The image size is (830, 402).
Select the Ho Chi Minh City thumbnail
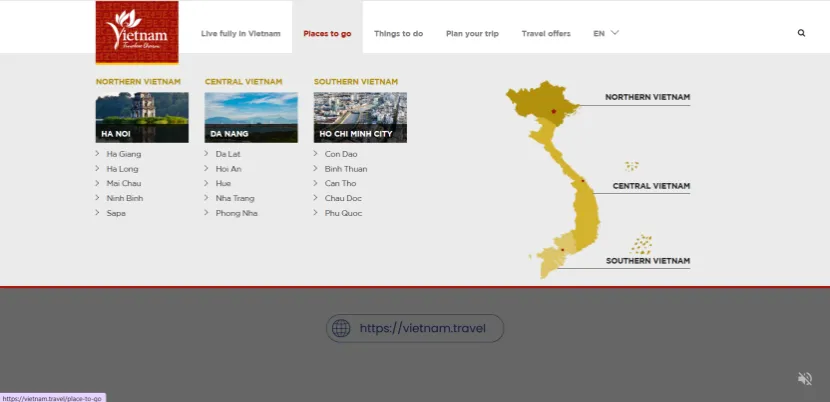click(360, 118)
